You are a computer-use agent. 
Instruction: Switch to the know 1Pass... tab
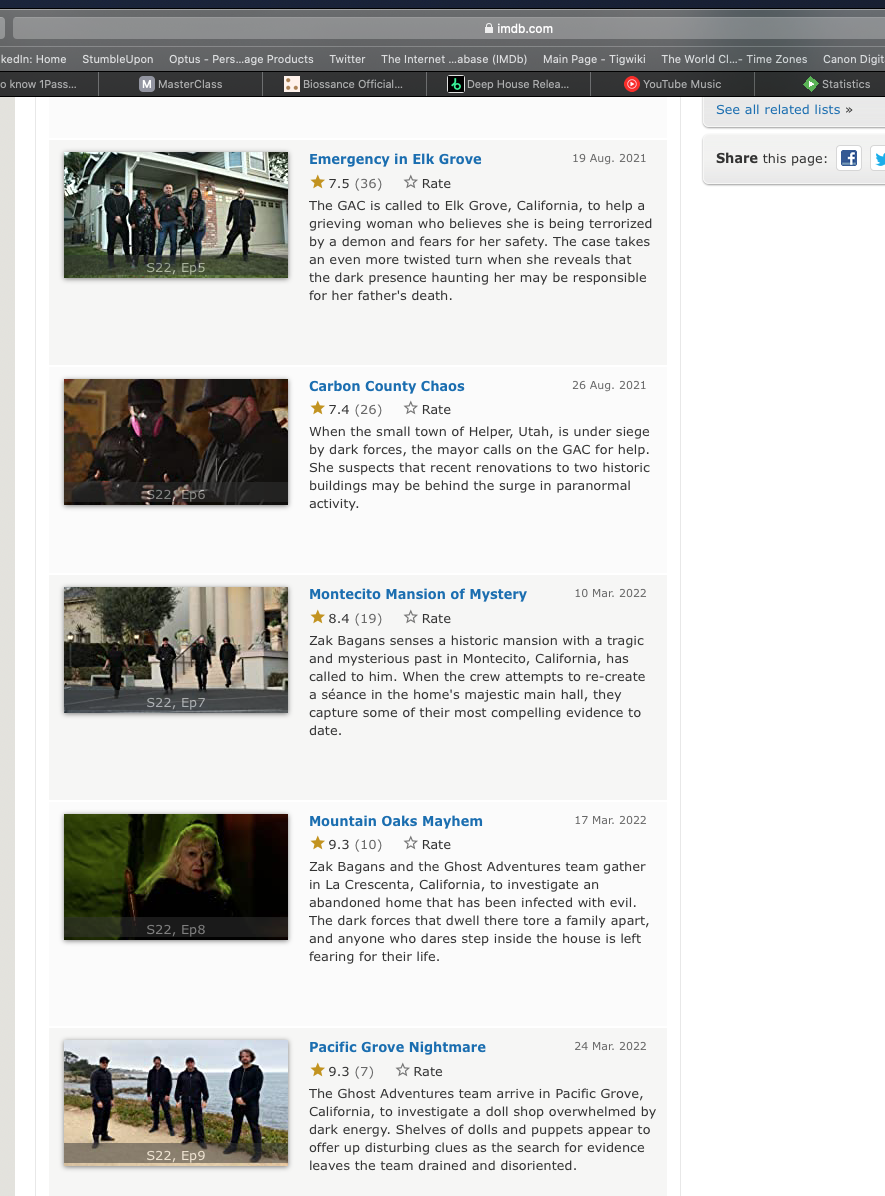49,84
